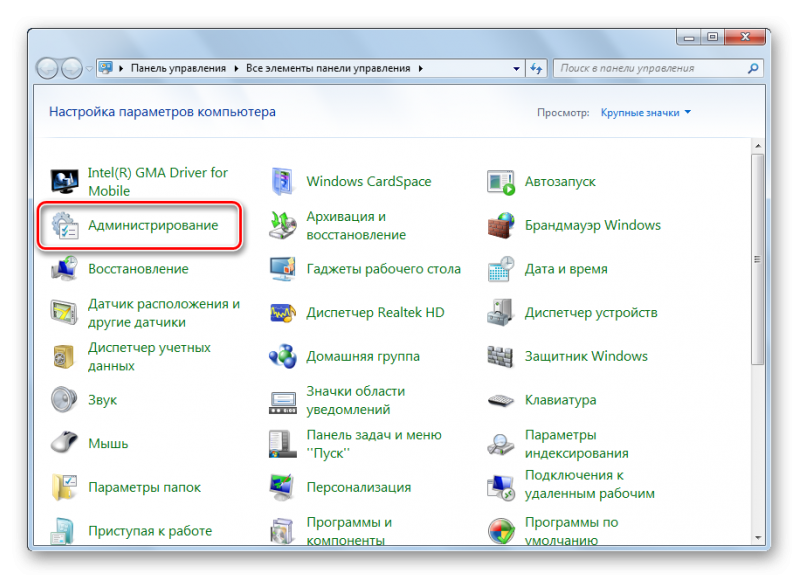Open Подключения к удаленным рабочим icon

coord(501,487)
